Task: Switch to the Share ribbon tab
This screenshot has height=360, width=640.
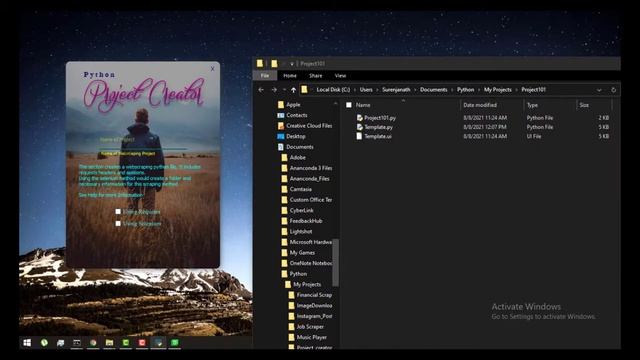Action: [316, 76]
